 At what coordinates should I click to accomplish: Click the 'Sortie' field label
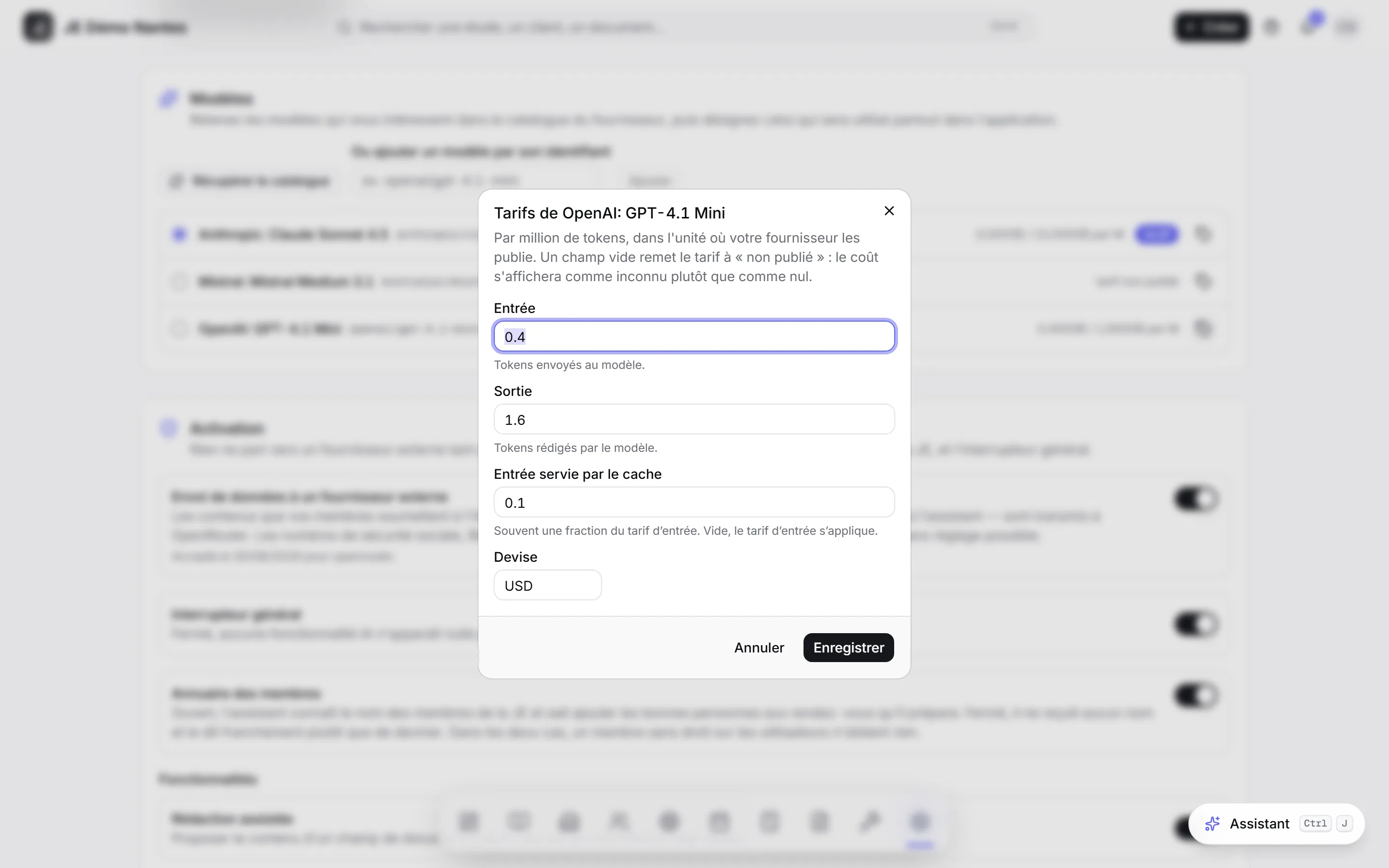point(513,392)
